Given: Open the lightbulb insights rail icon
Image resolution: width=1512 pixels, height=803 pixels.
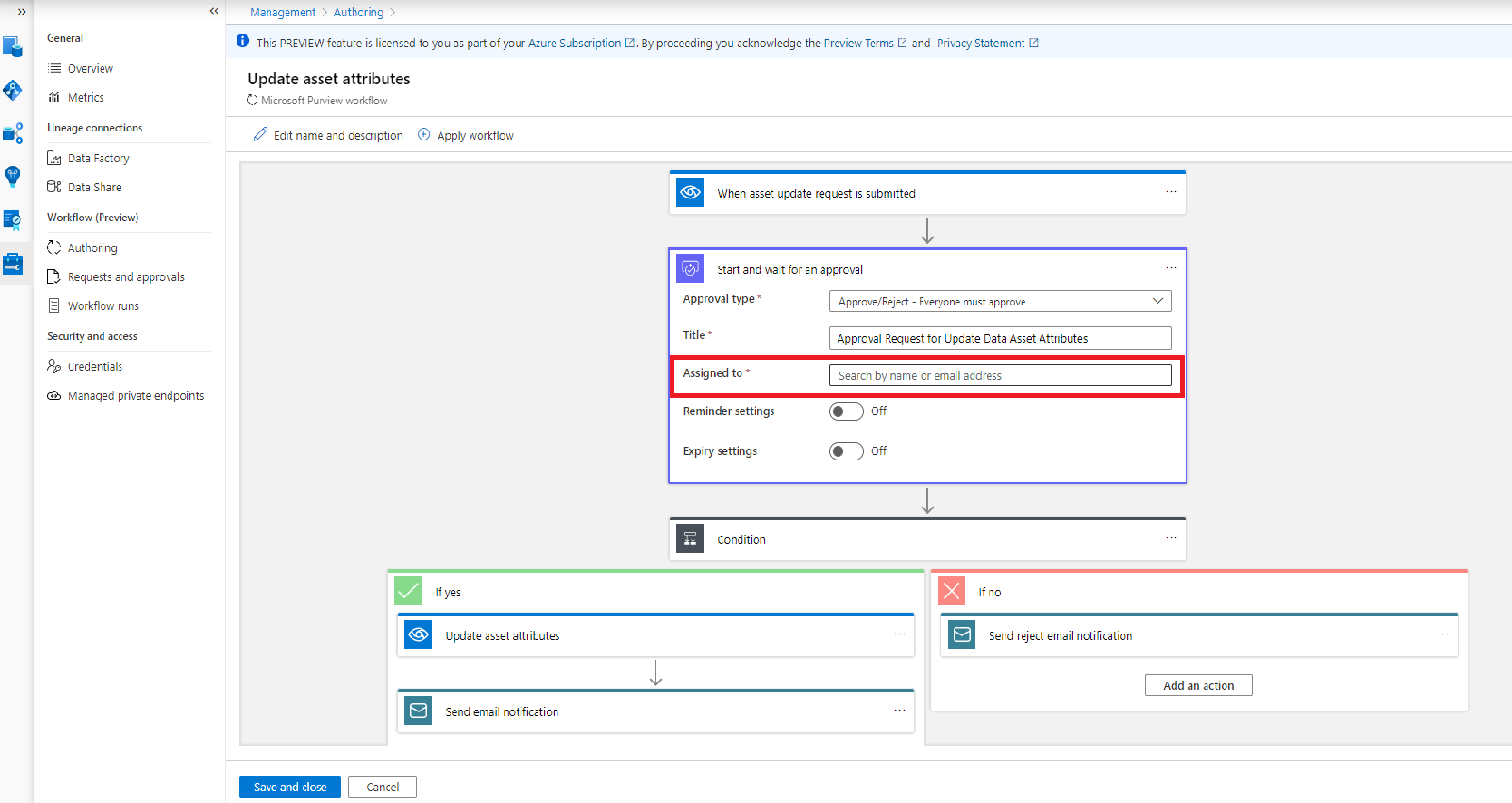Looking at the screenshot, I should 13,177.
